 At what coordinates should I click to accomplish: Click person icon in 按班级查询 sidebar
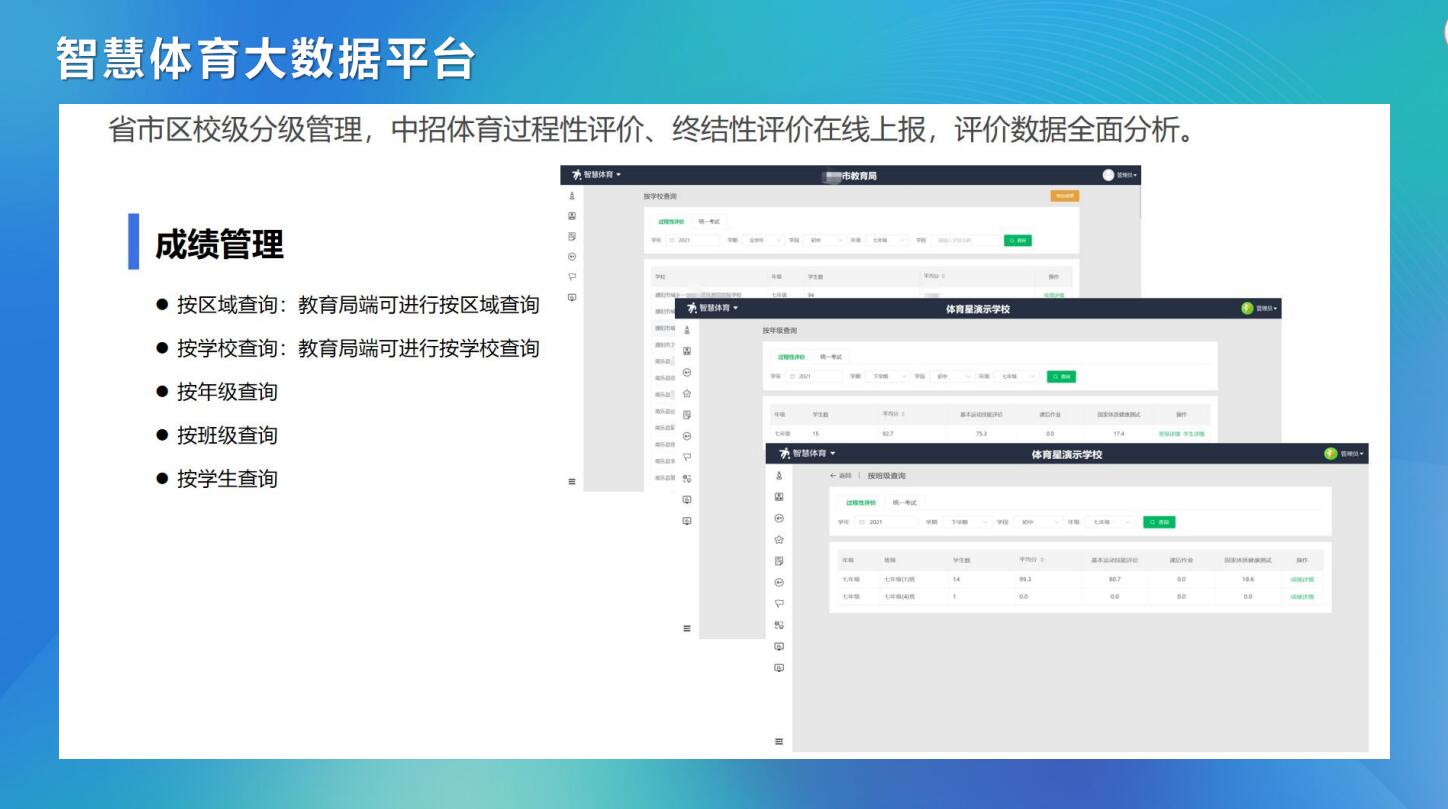pyautogui.click(x=779, y=475)
